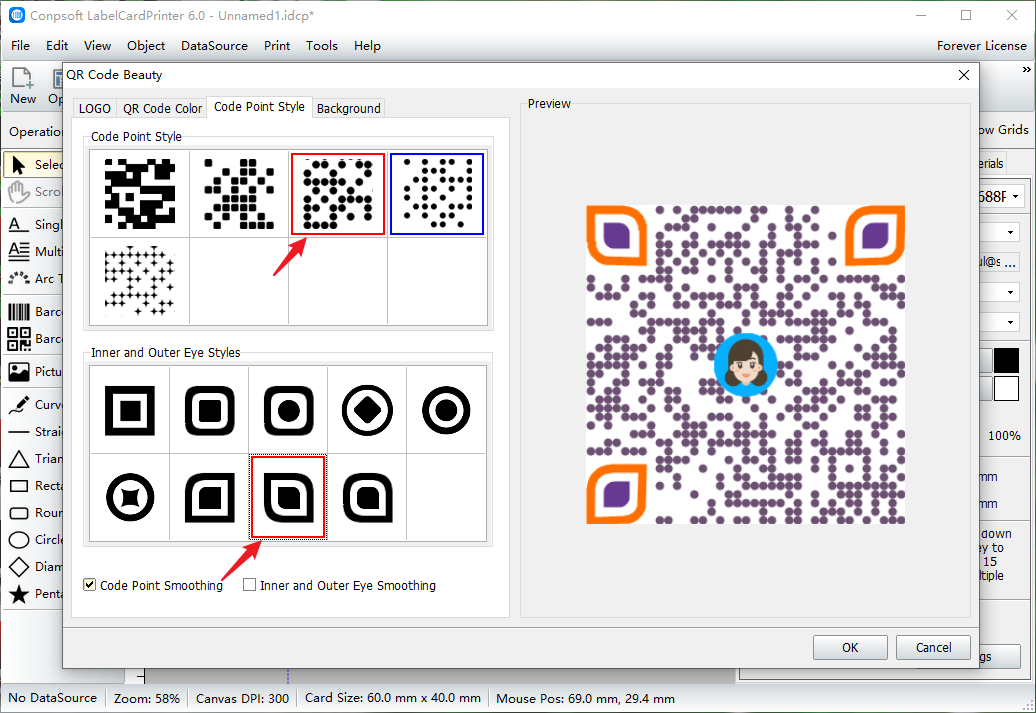The height and width of the screenshot is (713, 1036).
Task: Pick the Rounded rectangle shape tool
Action: [33, 513]
